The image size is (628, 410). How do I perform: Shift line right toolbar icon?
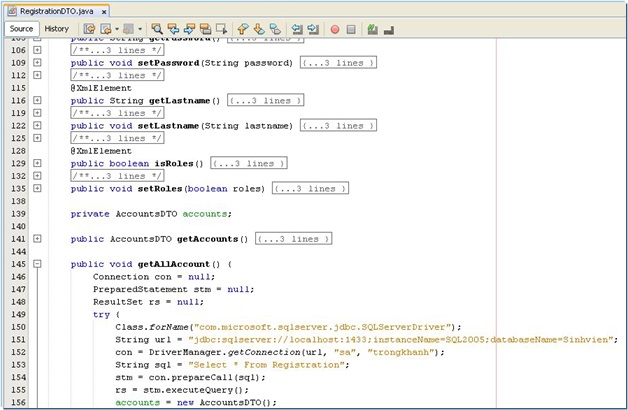(313, 29)
